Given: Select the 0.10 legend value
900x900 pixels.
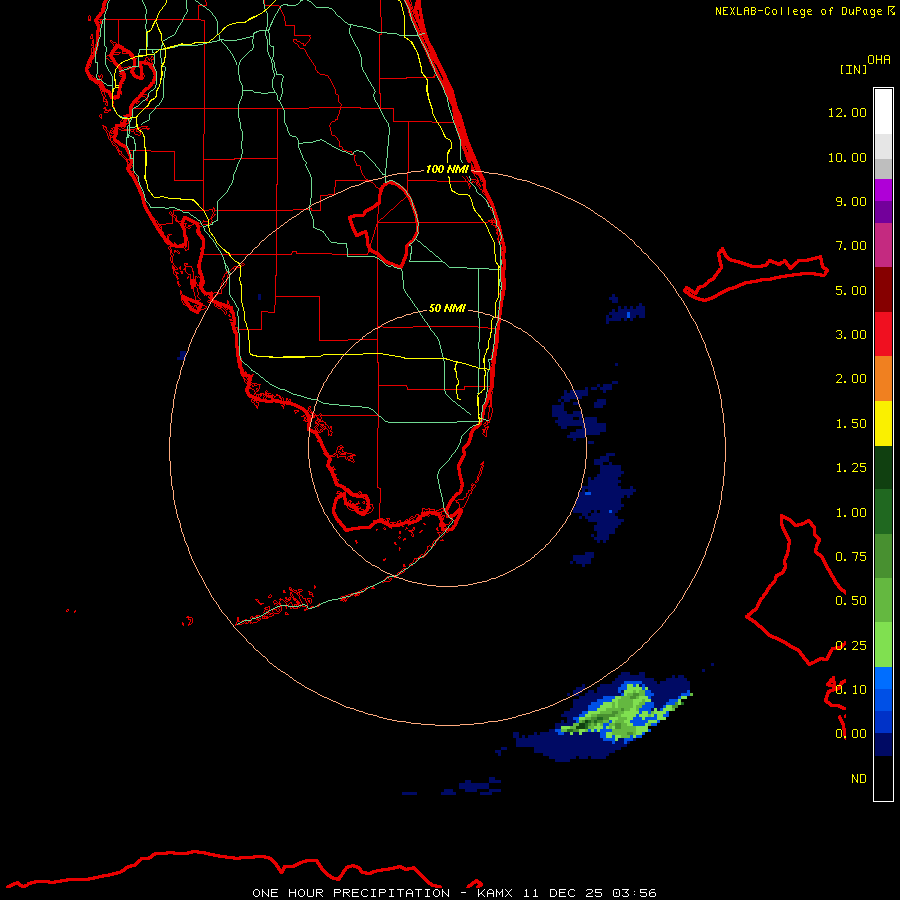Looking at the screenshot, I should coord(851,690).
